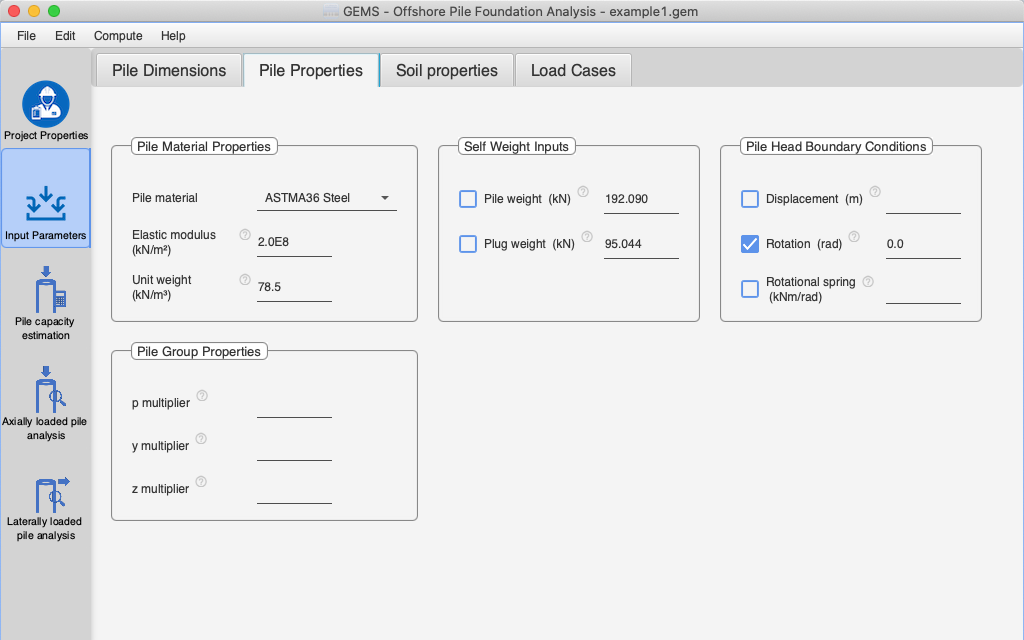Click help icon next to Pile weight

pyautogui.click(x=584, y=192)
